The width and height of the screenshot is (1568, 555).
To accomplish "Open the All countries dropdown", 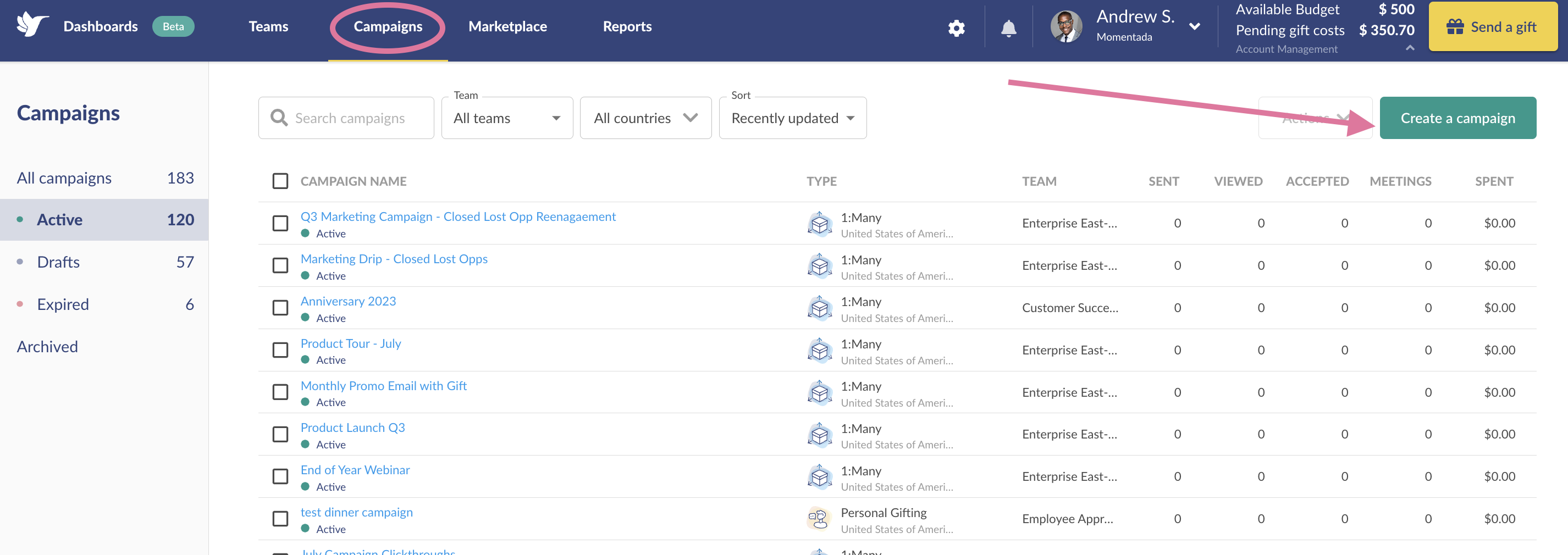I will pos(646,118).
